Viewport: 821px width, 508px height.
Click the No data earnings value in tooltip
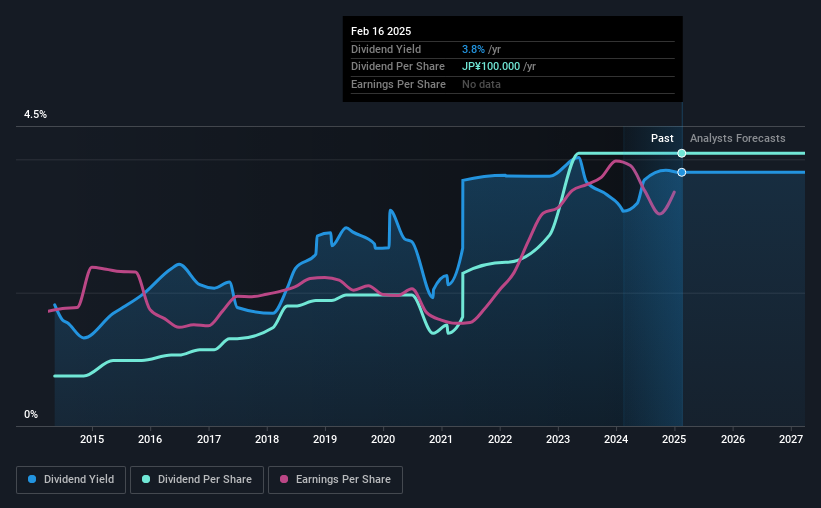click(x=481, y=84)
